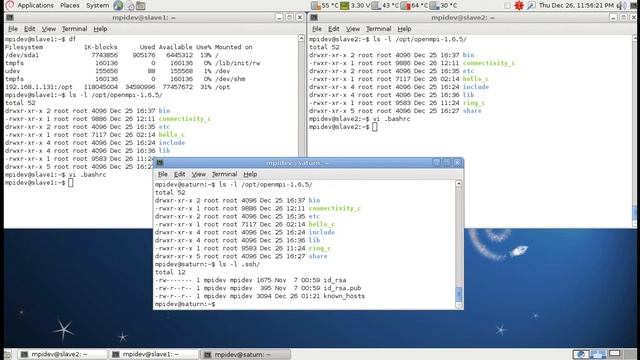
Task: Click the terminal icon in slave2 title bar
Action: coord(314,18)
